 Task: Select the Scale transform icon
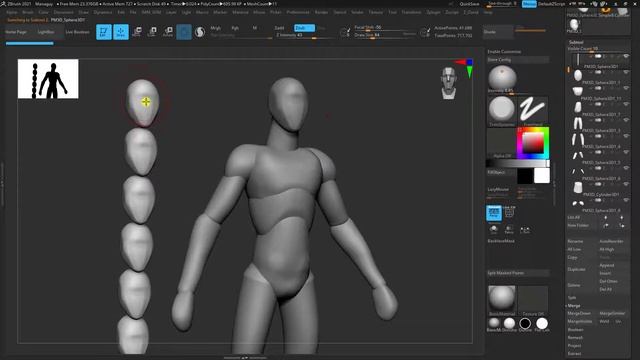click(x=152, y=32)
